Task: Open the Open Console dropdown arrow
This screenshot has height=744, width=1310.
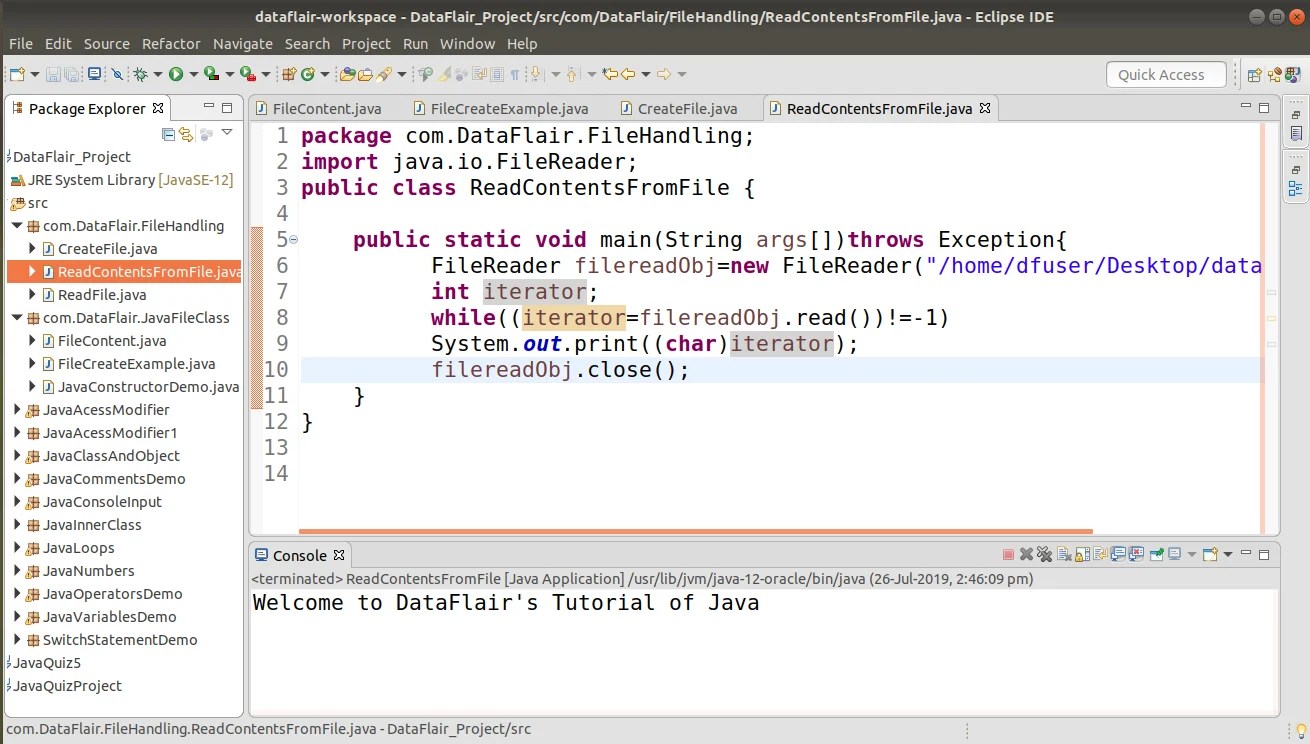Action: [1228, 555]
